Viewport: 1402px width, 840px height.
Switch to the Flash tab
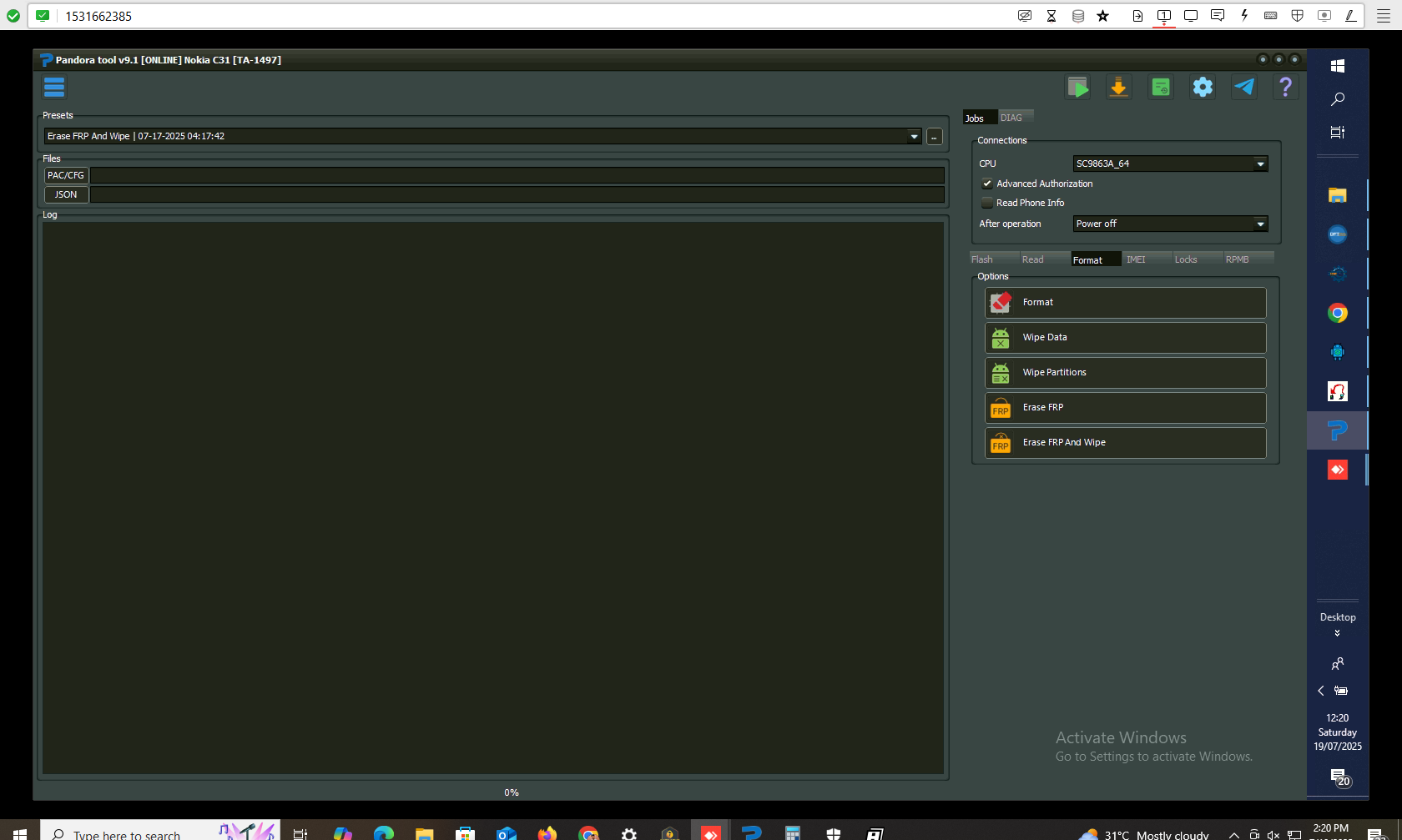click(x=994, y=259)
